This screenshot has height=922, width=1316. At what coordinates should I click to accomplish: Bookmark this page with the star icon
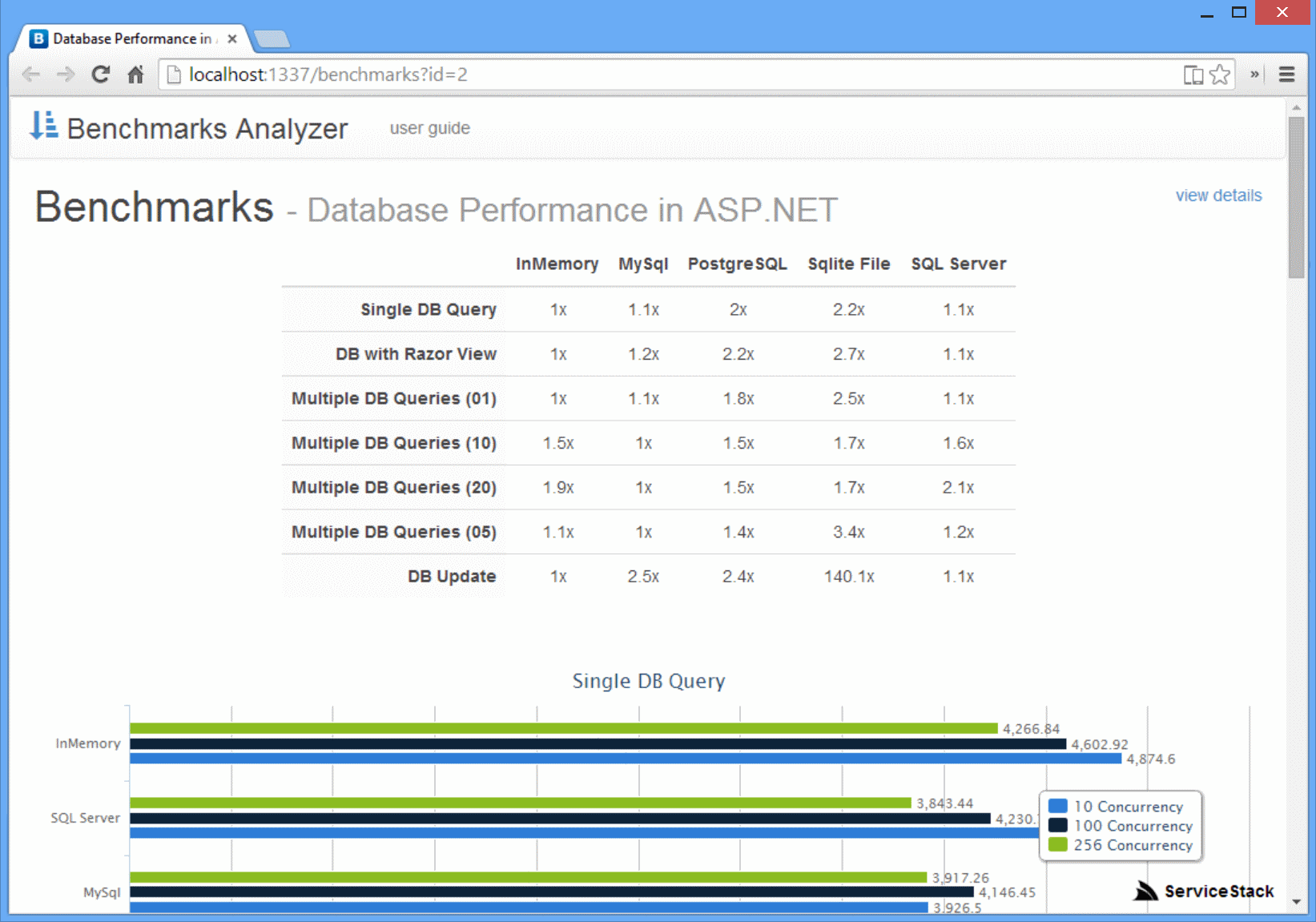(x=1220, y=74)
